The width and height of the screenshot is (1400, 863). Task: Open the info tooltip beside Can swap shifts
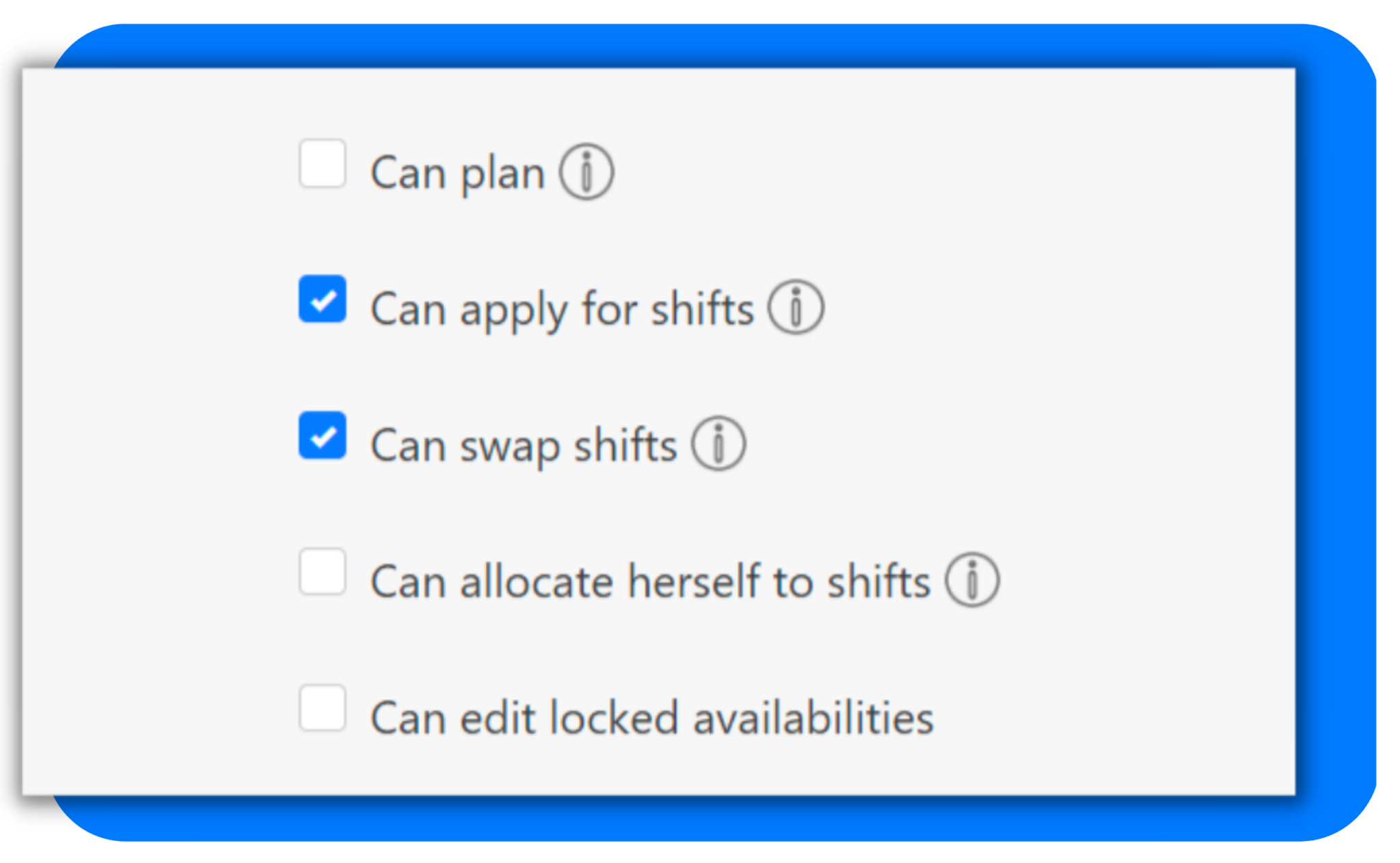click(719, 444)
